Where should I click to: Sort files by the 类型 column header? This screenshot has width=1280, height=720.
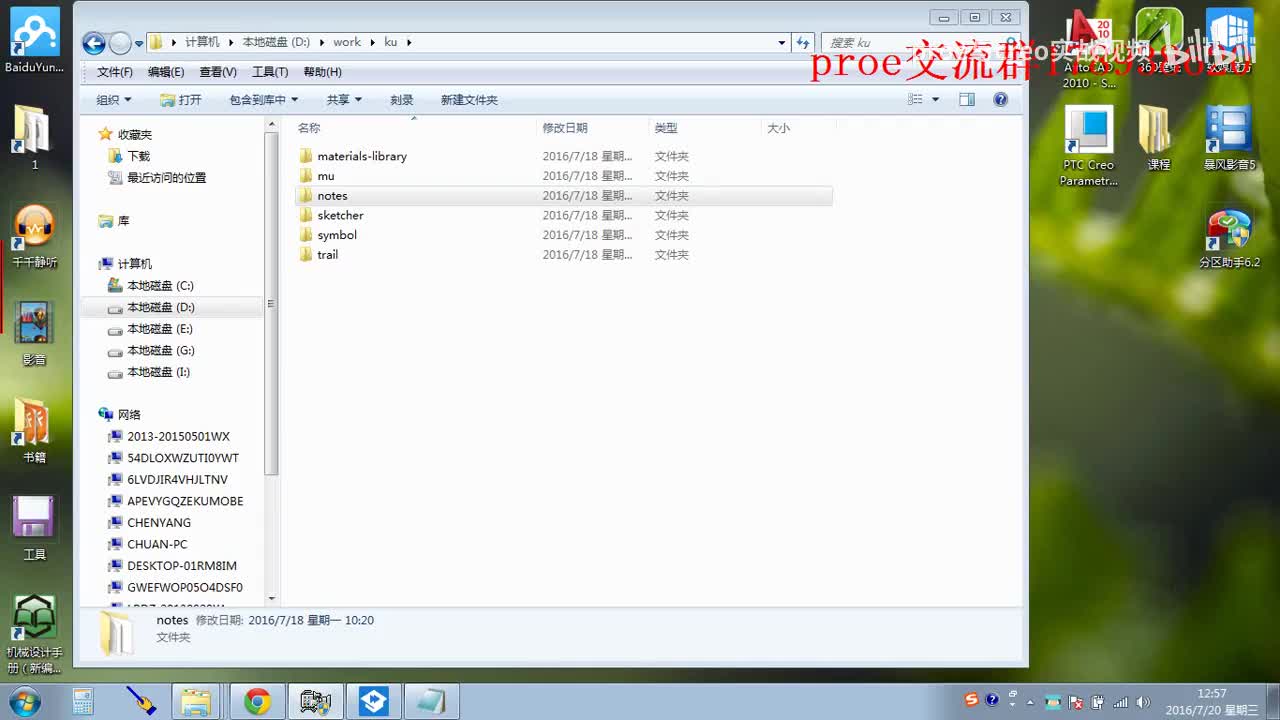coord(706,128)
